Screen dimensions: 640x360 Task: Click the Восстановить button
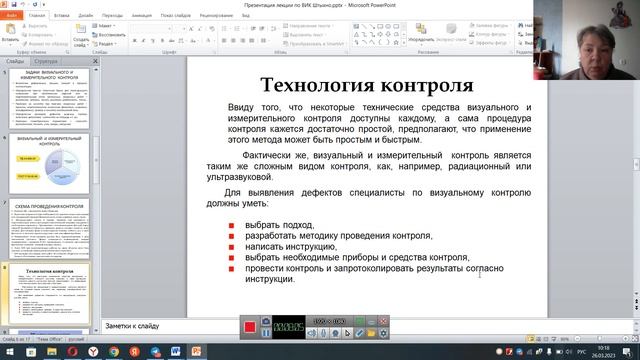pyautogui.click(x=109, y=35)
